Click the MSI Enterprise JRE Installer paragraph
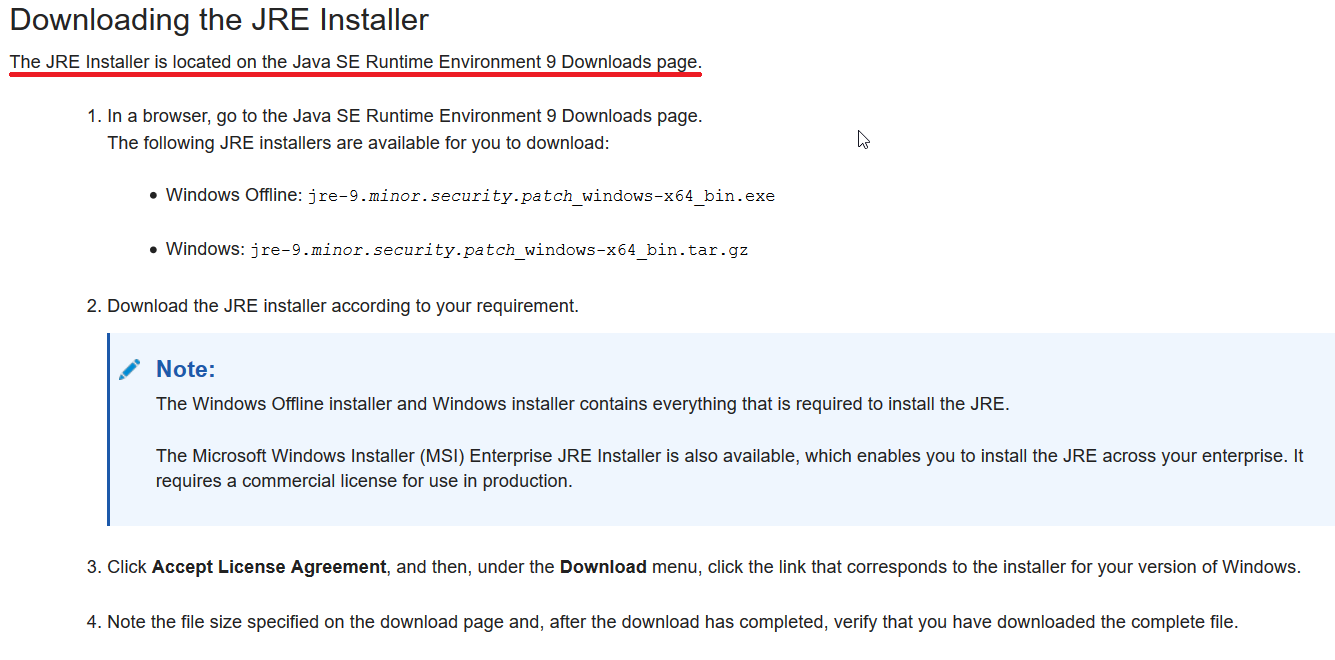The width and height of the screenshot is (1335, 660). [728, 456]
